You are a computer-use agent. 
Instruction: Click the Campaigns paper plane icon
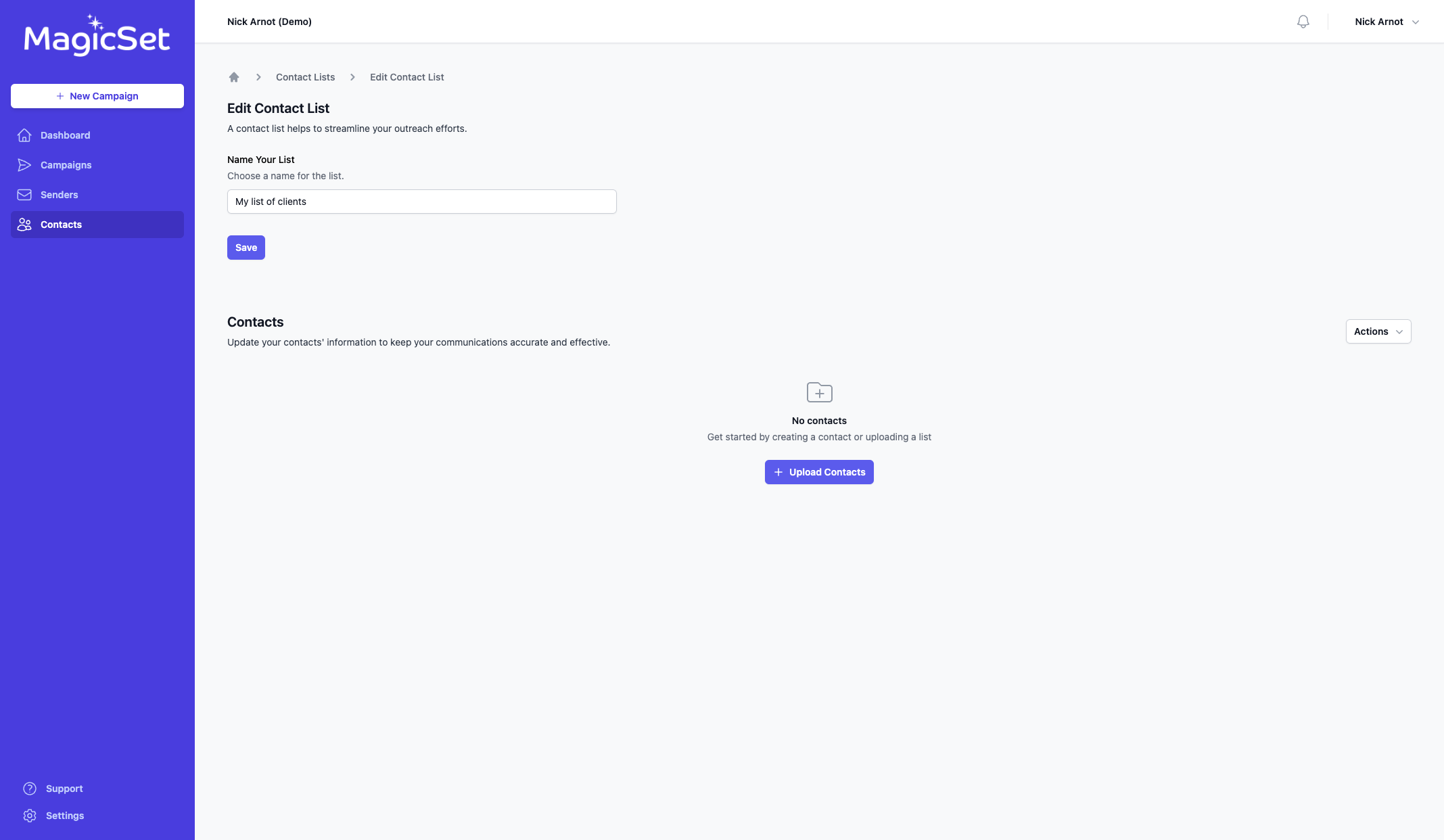click(24, 165)
